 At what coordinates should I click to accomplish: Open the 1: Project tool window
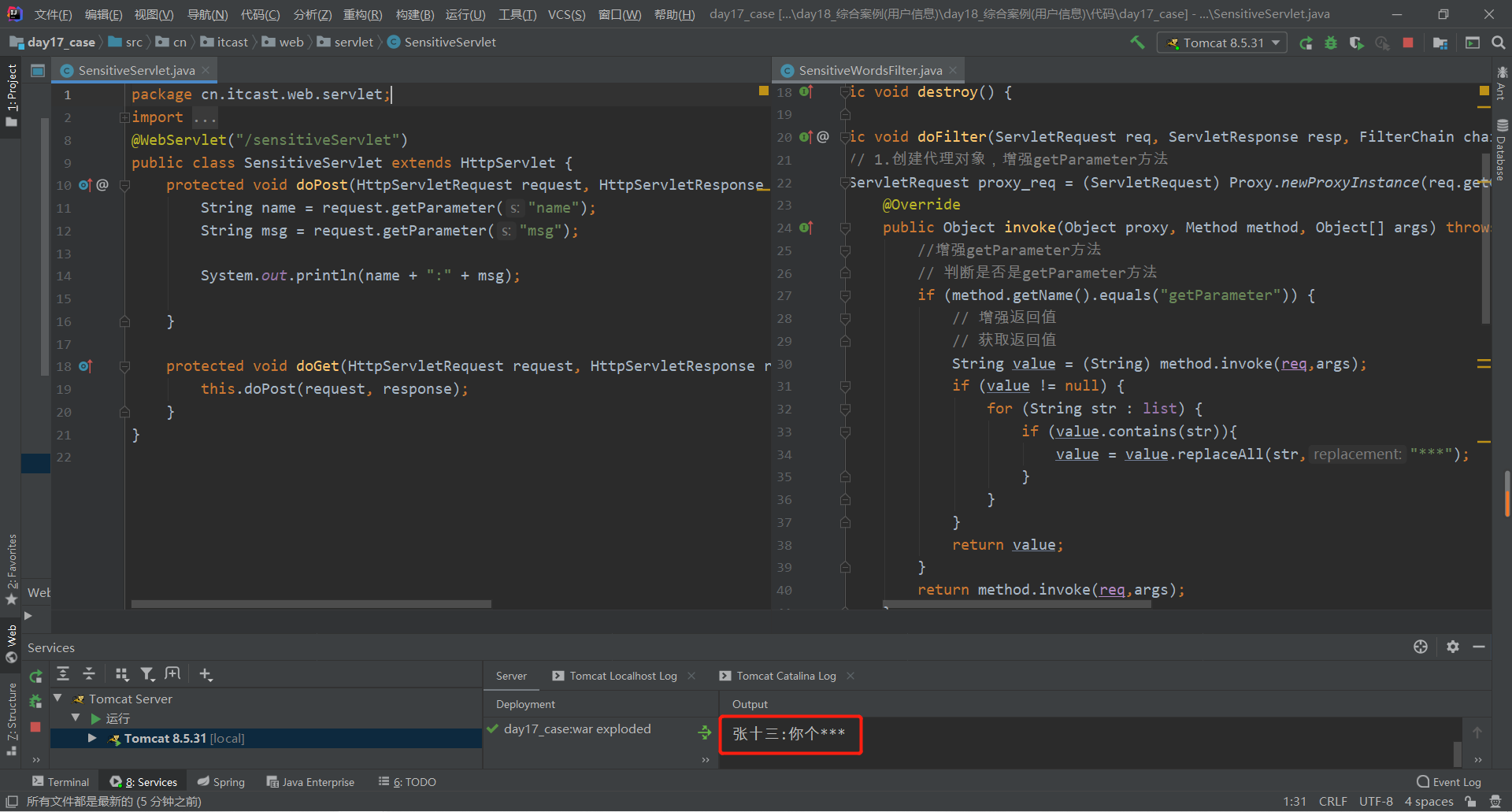coord(11,96)
